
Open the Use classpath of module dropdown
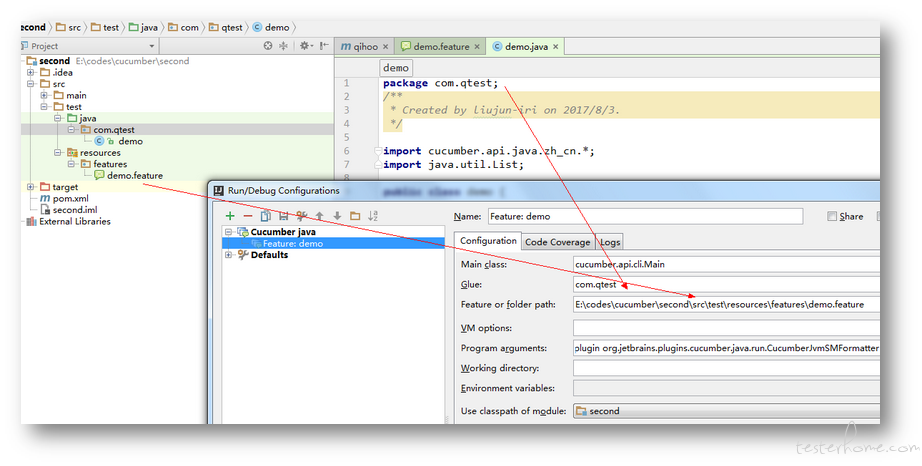point(727,411)
